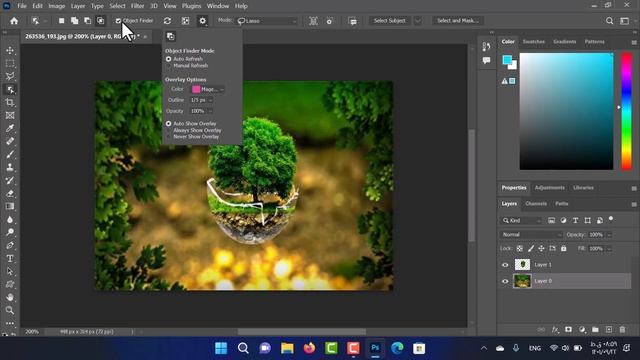Select the Horizontal Type tool

(10, 258)
